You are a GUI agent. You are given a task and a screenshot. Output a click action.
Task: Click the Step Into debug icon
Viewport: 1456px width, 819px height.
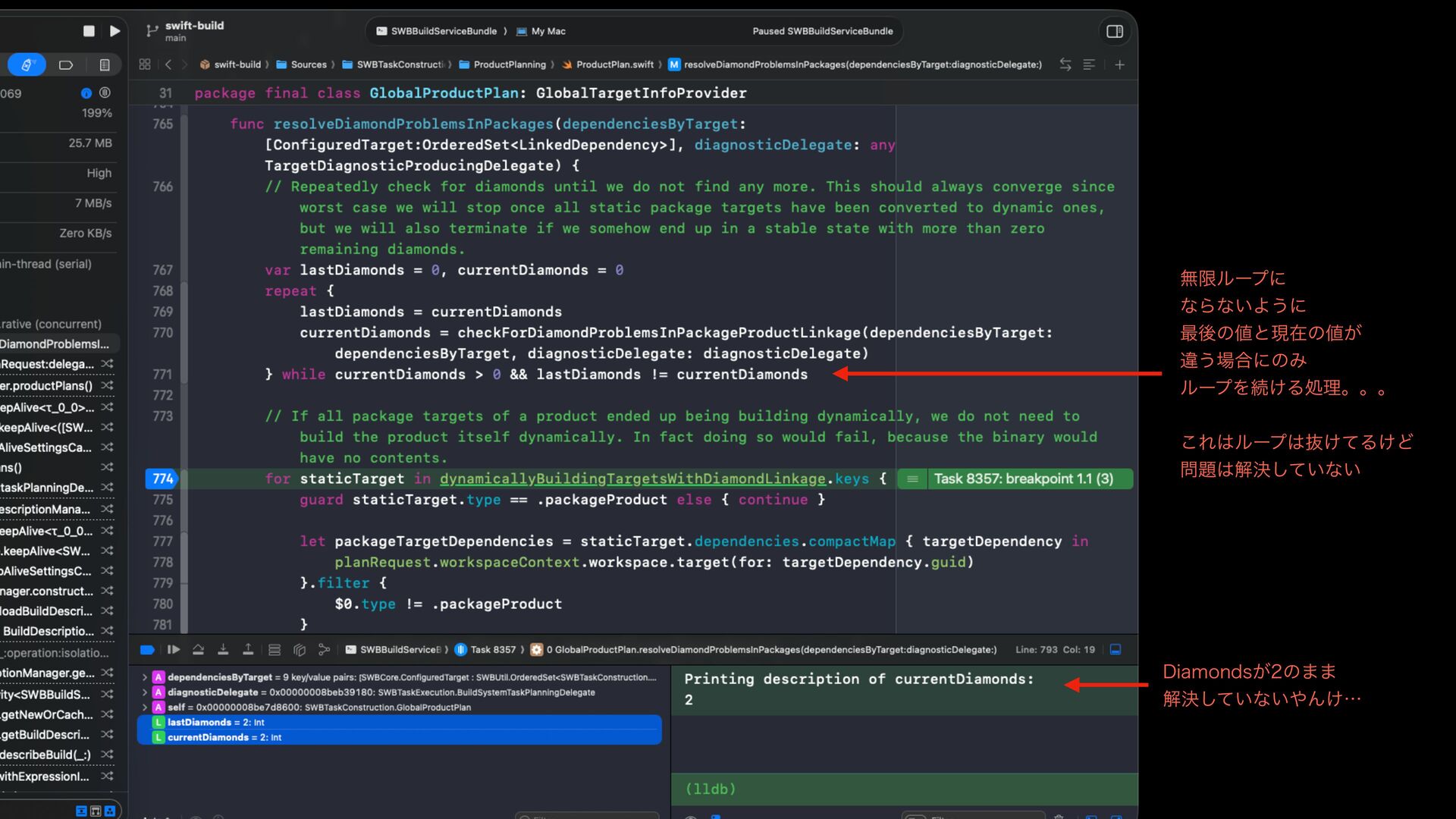coord(223,650)
